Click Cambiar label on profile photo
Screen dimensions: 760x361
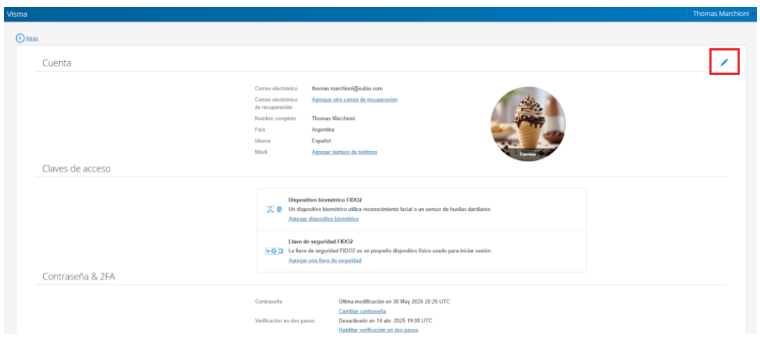[x=528, y=154]
